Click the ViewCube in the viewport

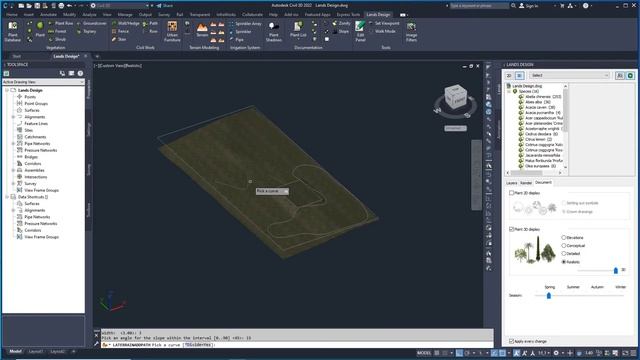(x=455, y=96)
